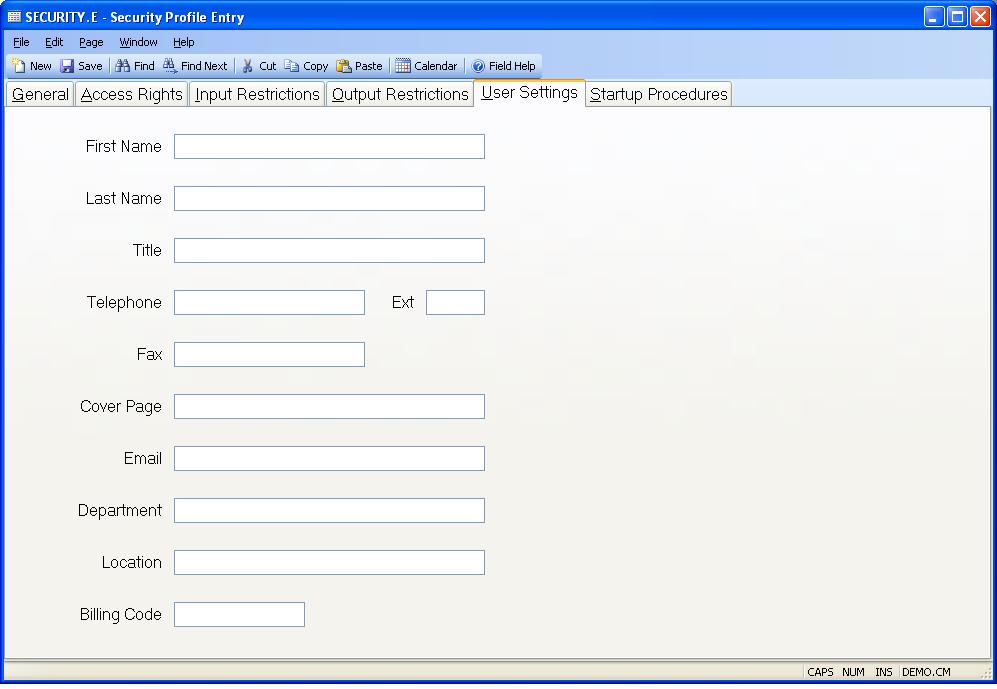
Task: Click DEMO.CM in the status bar
Action: pos(926,672)
